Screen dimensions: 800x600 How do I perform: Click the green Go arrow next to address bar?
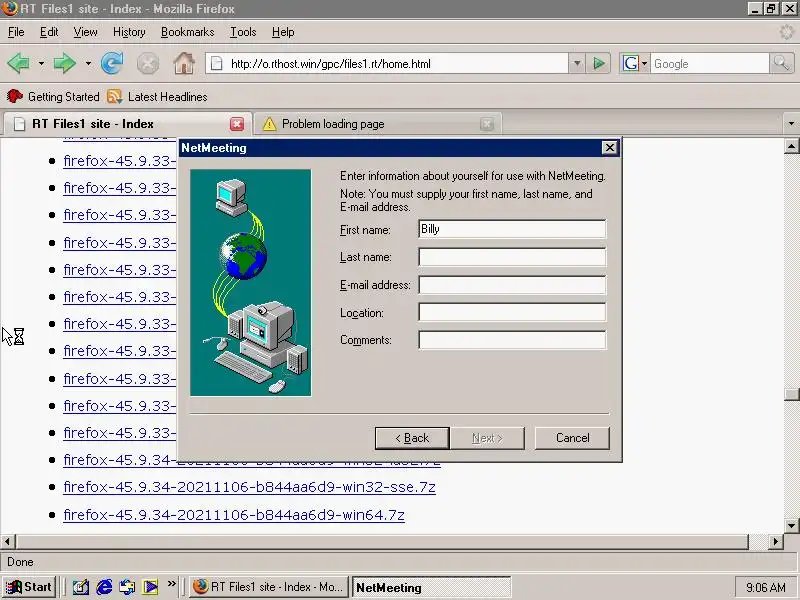(x=598, y=64)
